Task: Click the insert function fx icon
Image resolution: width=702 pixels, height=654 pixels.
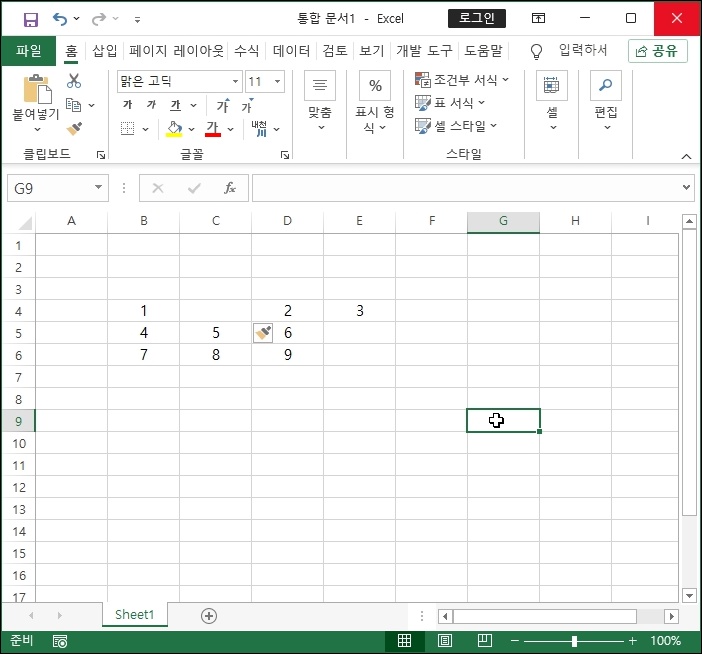Action: pyautogui.click(x=230, y=188)
